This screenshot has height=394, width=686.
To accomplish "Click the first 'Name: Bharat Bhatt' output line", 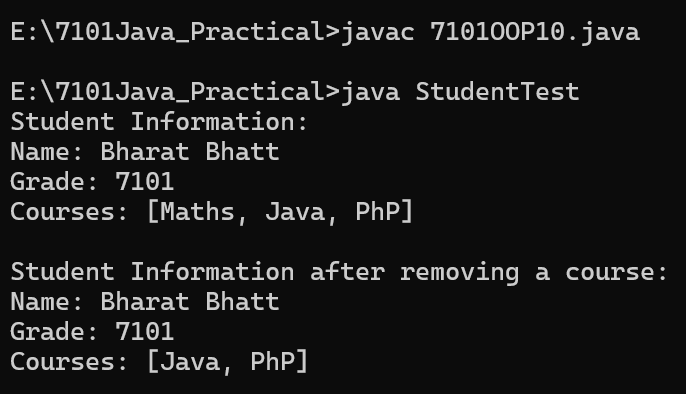I will coord(145,152).
